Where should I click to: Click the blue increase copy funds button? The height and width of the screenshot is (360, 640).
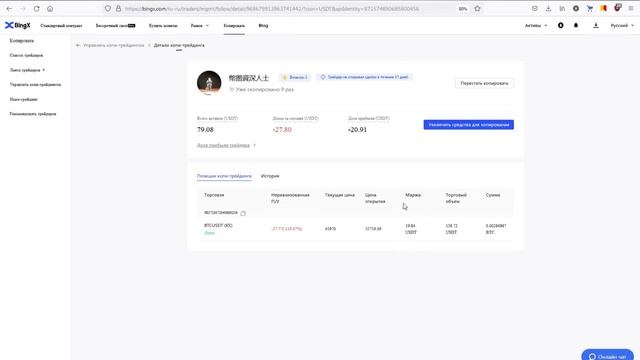[469, 124]
